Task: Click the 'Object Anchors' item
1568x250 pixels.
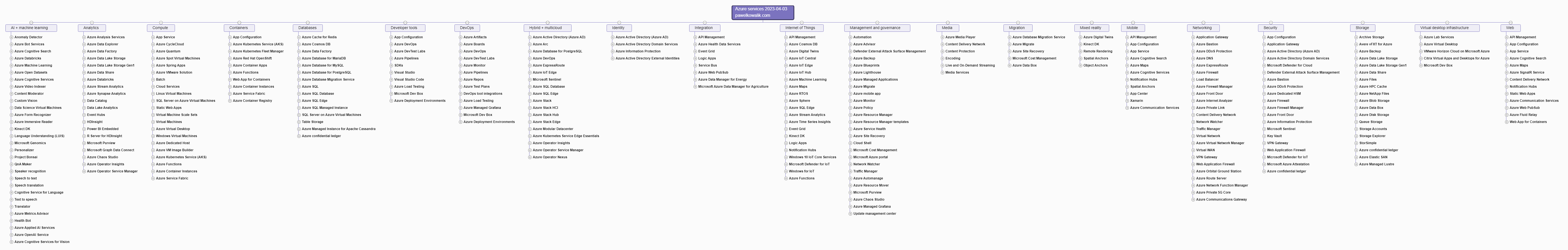Action: click(1096, 66)
